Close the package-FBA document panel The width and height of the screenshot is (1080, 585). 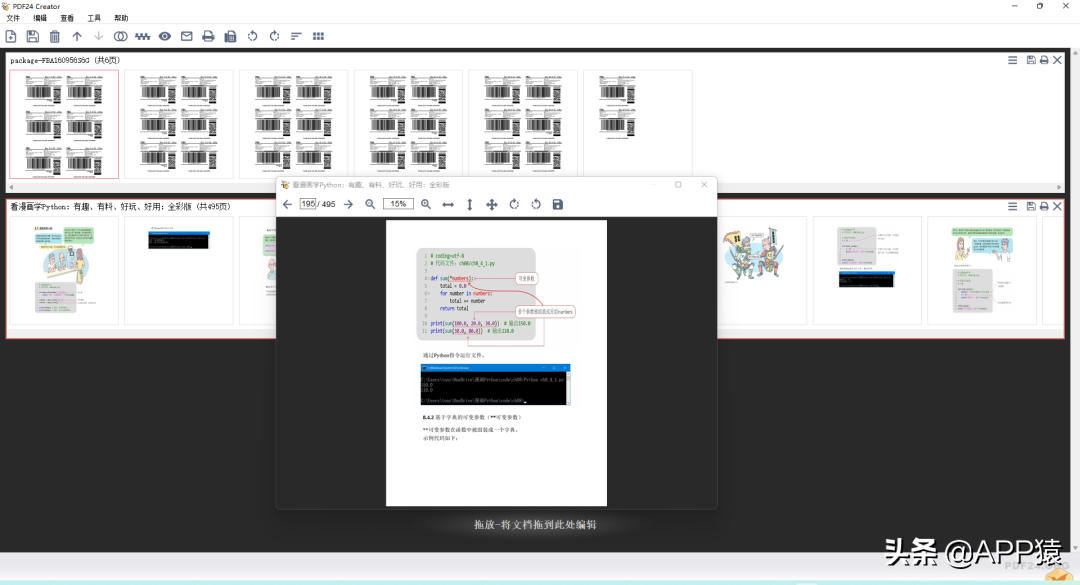coord(1058,60)
